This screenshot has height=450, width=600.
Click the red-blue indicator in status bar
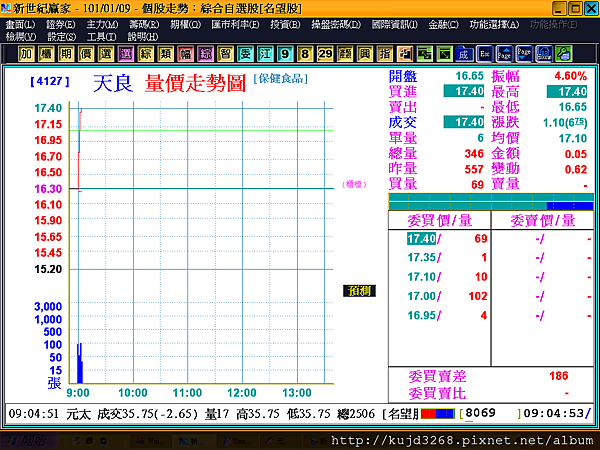438,414
